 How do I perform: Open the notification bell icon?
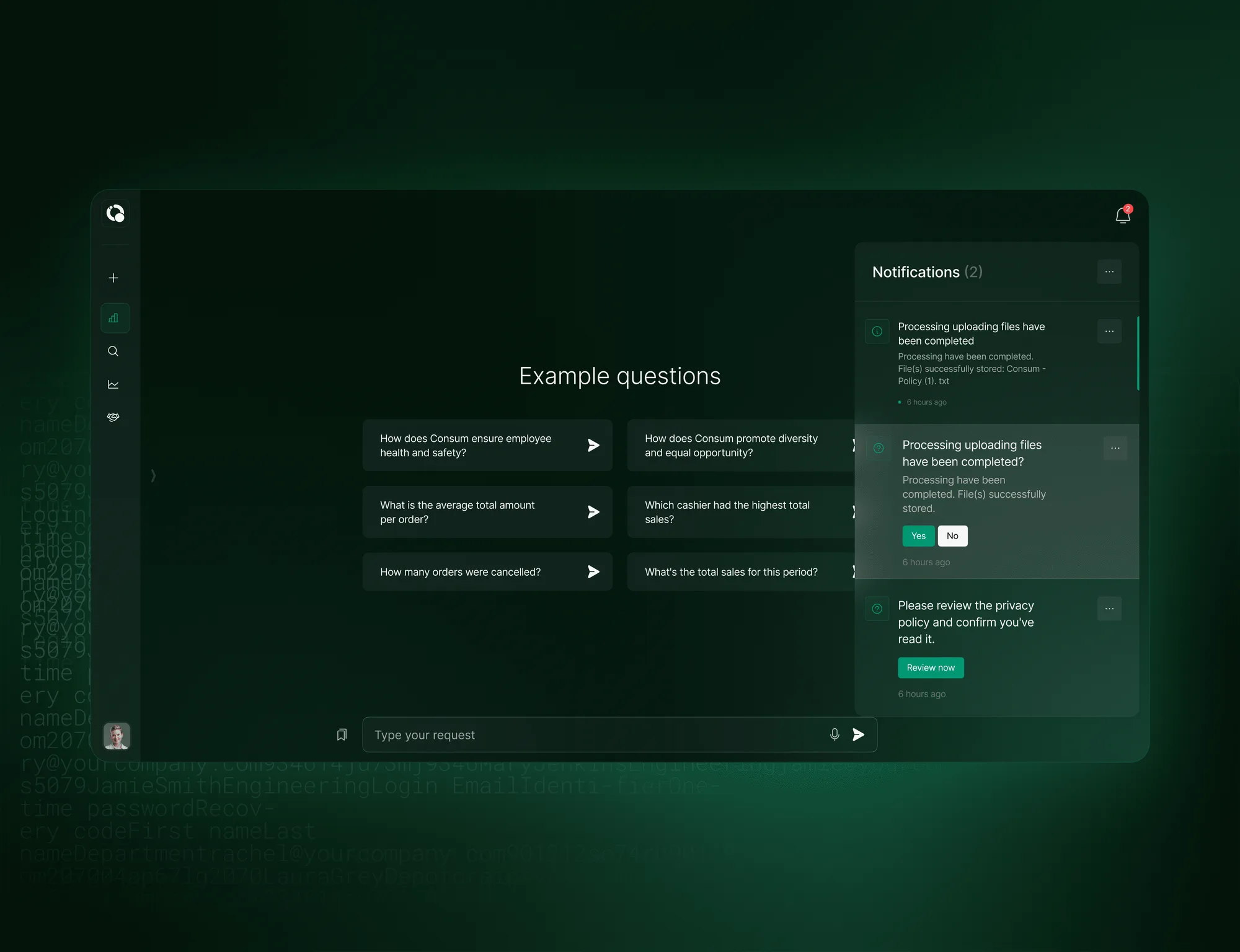point(1123,214)
